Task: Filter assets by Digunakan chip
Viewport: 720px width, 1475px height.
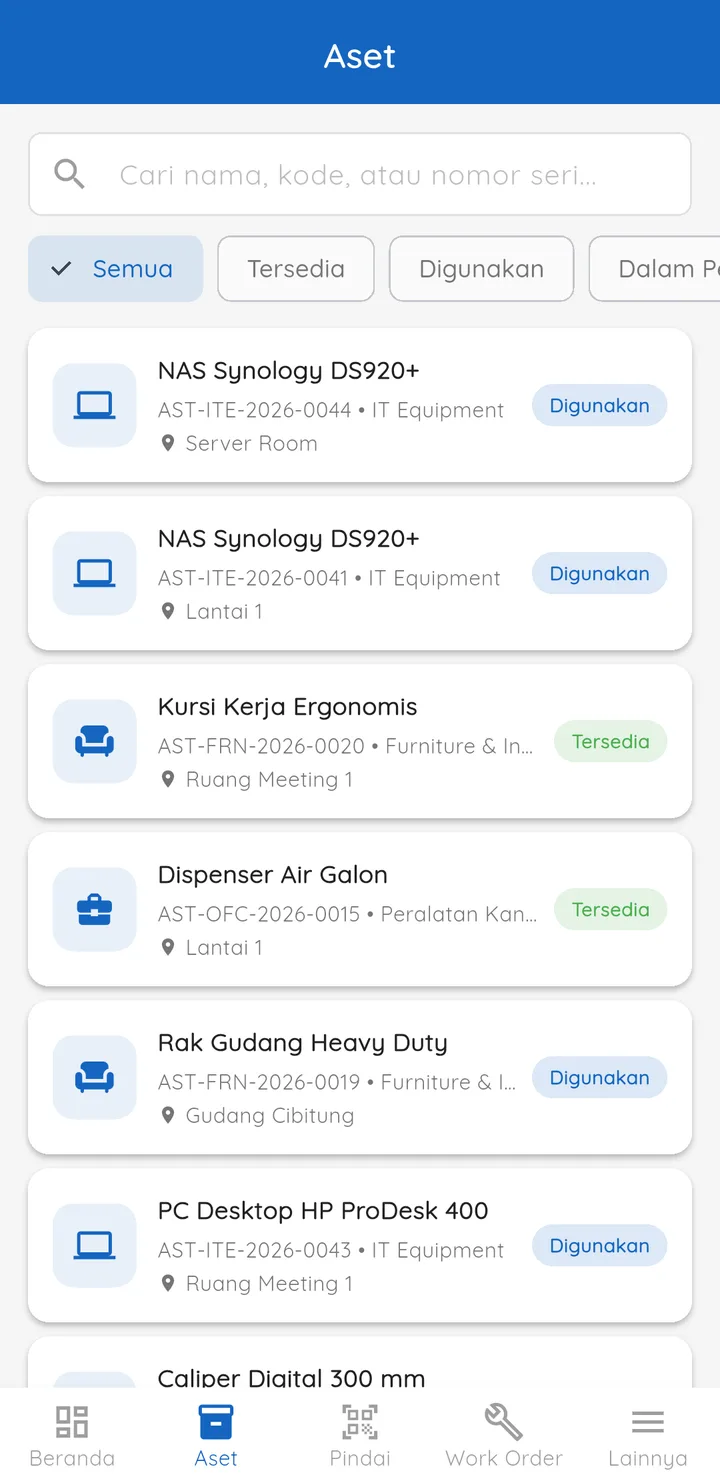Action: tap(481, 269)
